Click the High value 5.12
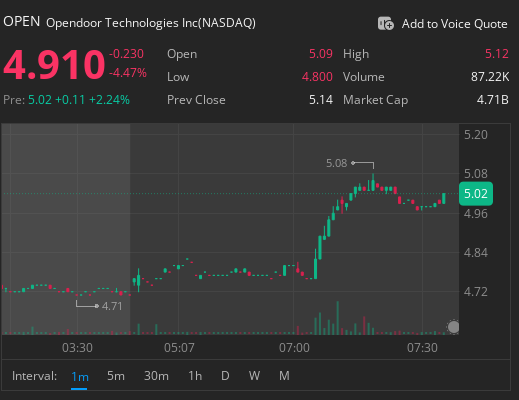The height and width of the screenshot is (400, 519). coord(497,54)
